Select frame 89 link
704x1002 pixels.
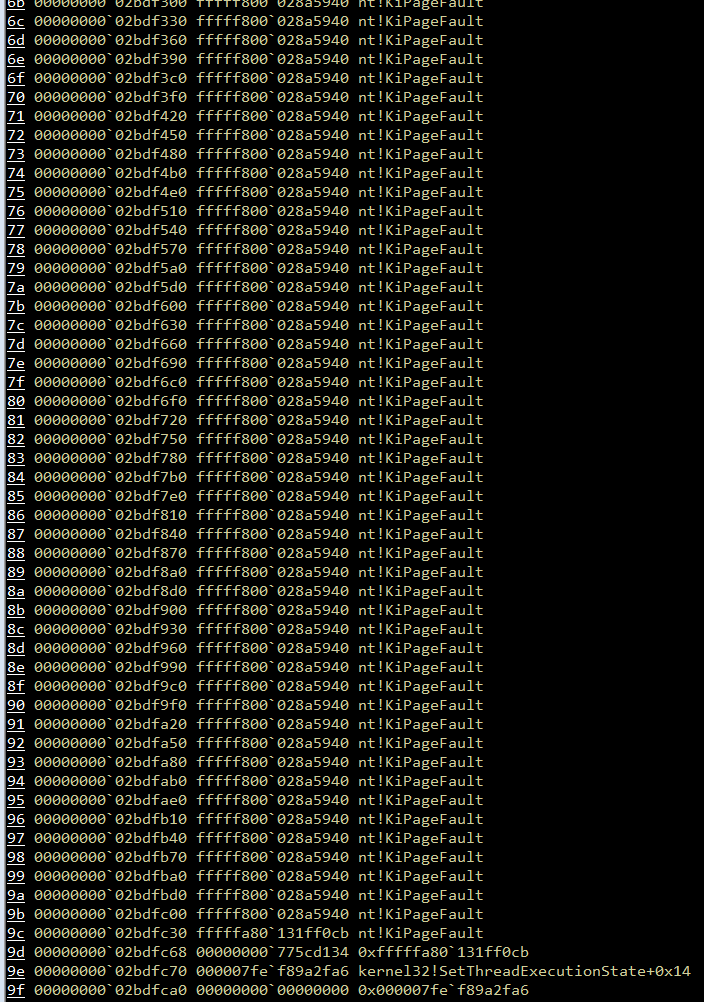[x=16, y=572]
